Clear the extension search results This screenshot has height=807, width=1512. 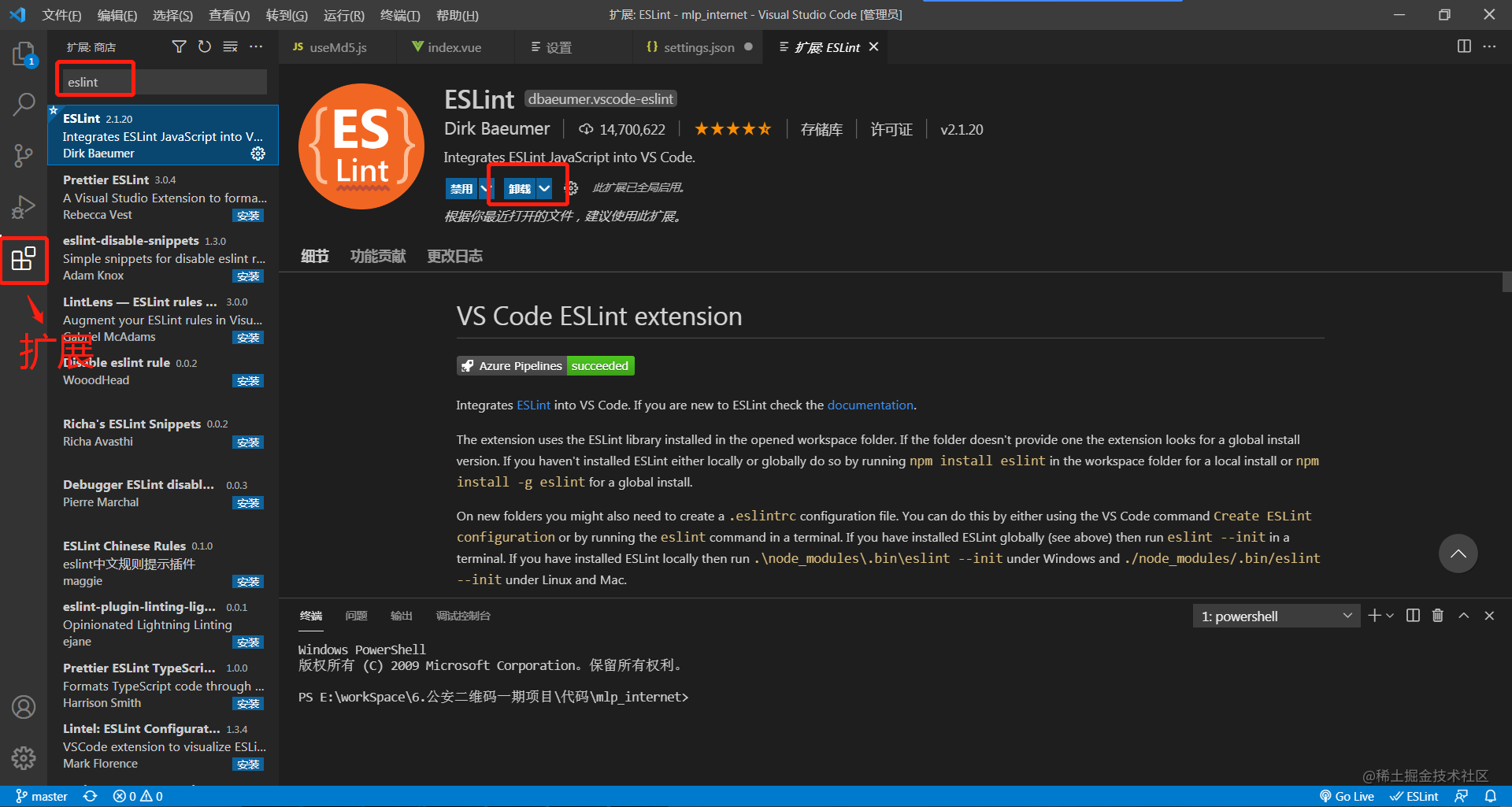pos(230,46)
